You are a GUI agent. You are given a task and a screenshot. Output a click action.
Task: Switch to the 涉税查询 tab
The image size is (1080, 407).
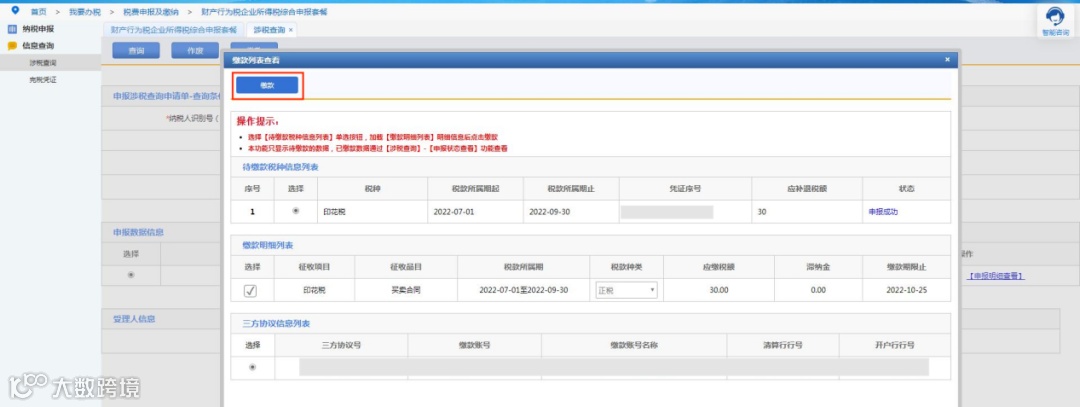click(269, 30)
